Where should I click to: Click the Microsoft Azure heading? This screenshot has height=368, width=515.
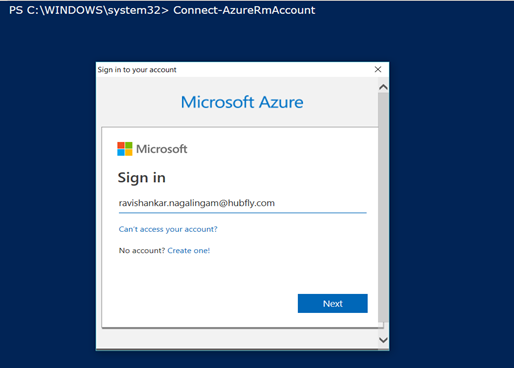(242, 102)
